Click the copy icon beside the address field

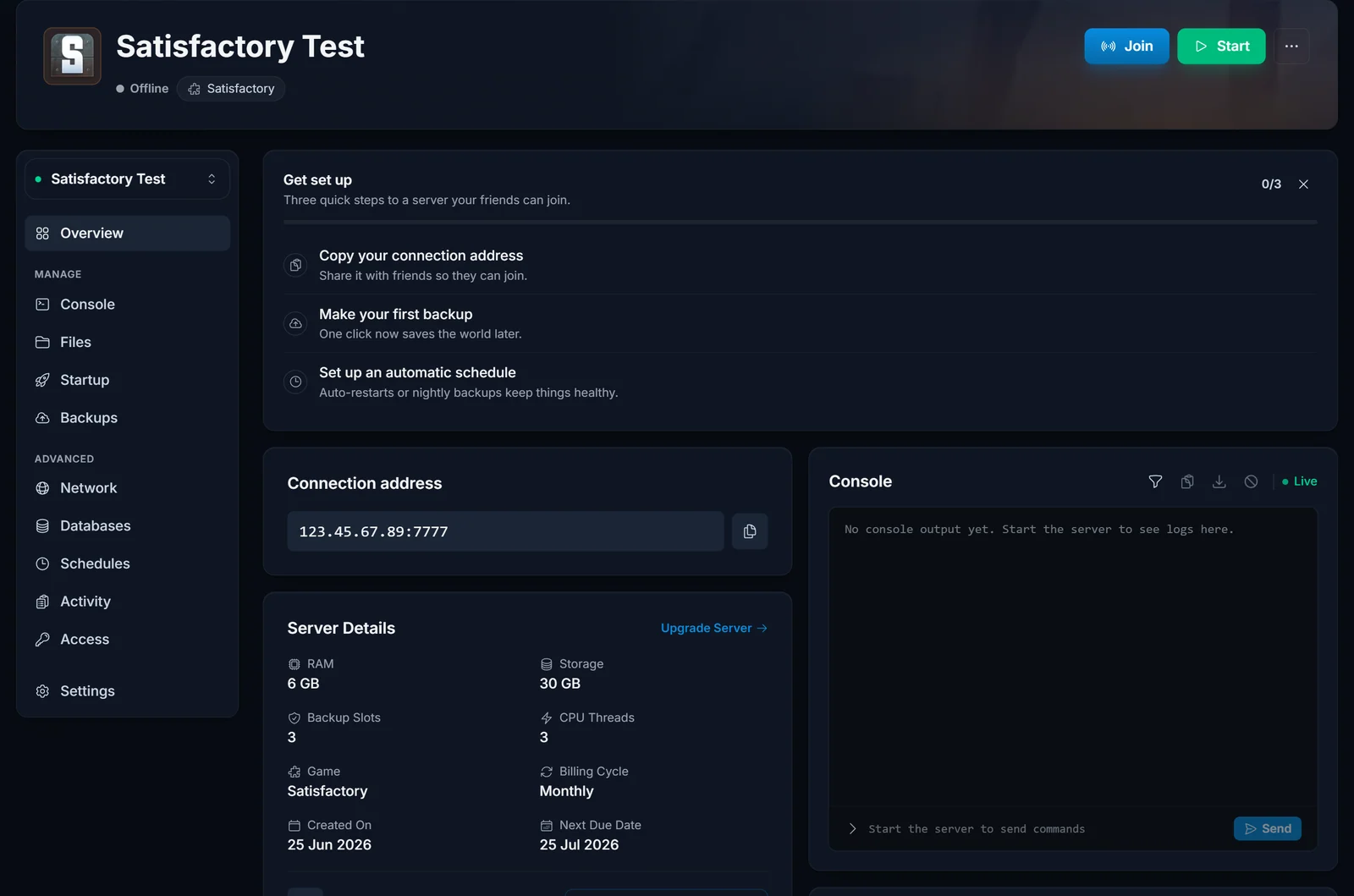coord(750,531)
